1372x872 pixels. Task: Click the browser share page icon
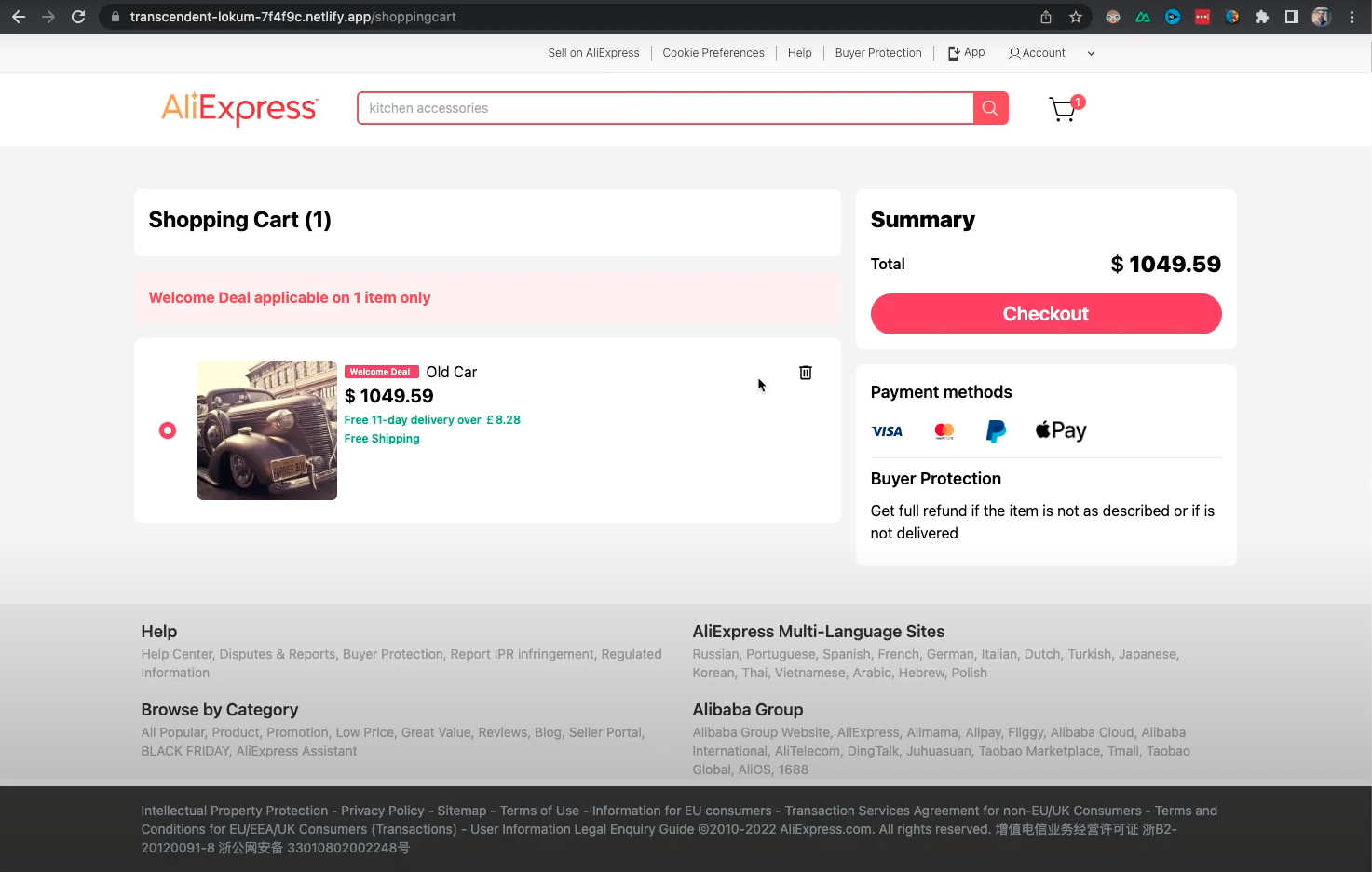coord(1046,17)
